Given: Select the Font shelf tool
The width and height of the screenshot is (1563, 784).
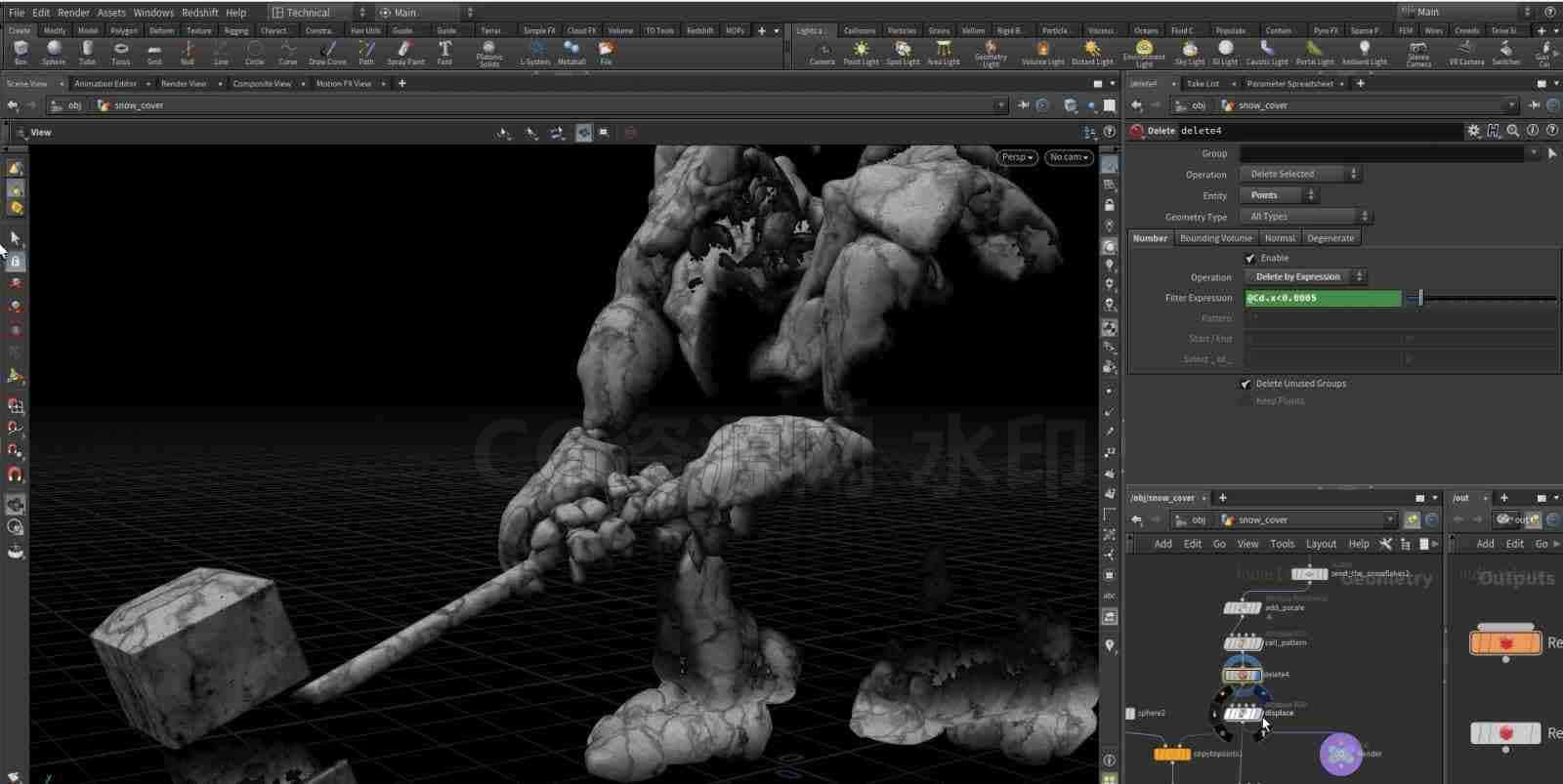Looking at the screenshot, I should click(444, 52).
